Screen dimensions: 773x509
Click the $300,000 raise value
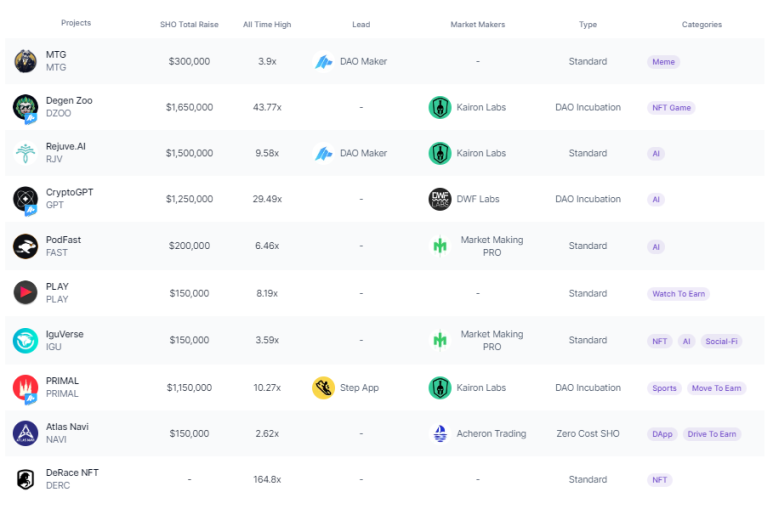point(189,62)
